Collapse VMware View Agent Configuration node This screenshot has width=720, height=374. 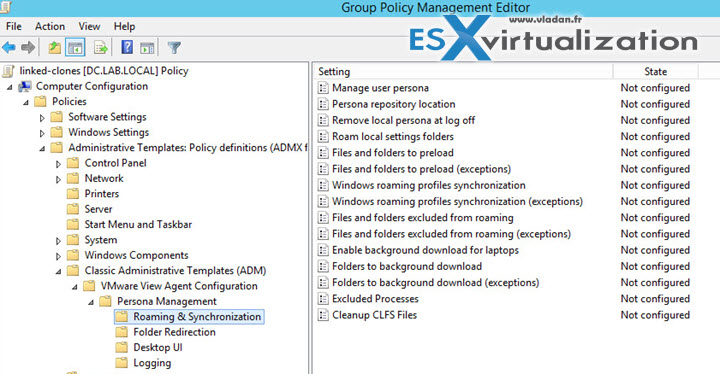(x=75, y=287)
